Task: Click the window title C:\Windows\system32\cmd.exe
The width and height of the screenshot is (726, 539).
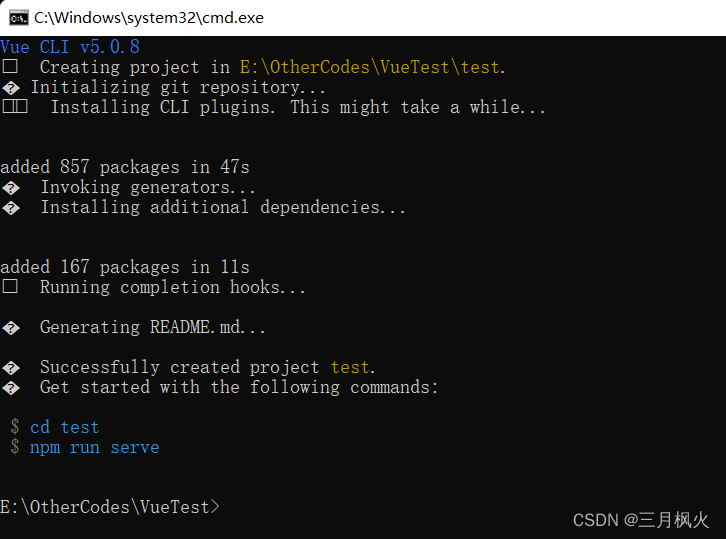Action: click(149, 18)
